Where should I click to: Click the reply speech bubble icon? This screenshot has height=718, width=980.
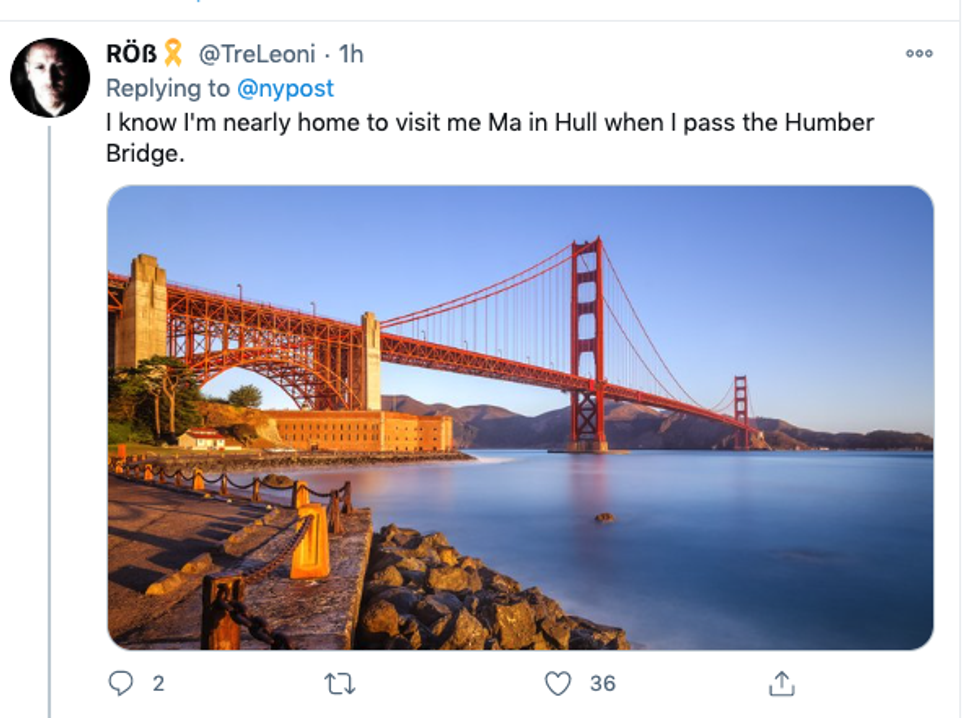121,683
